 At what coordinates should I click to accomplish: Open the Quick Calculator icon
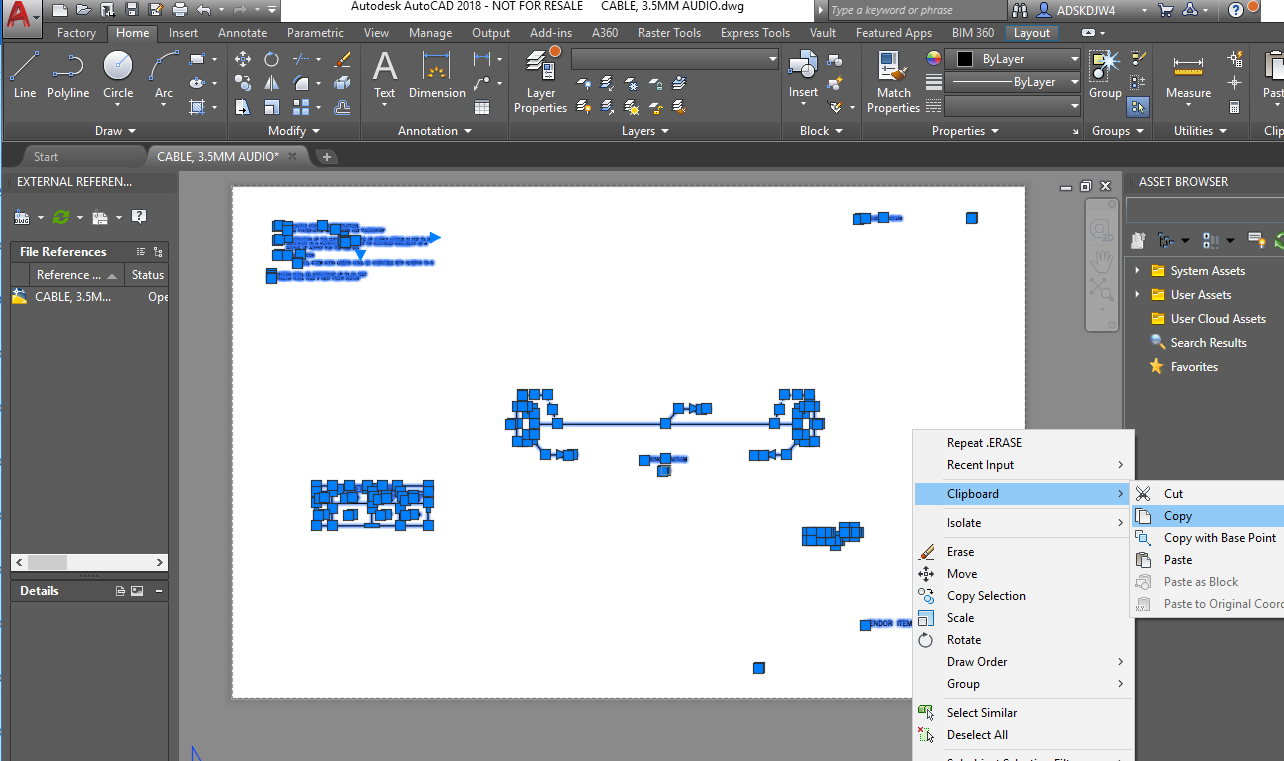1235,107
